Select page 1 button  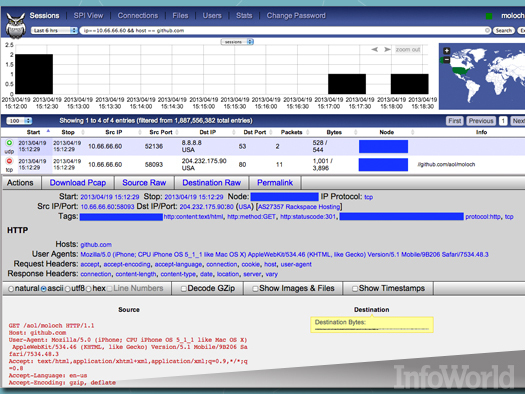(503, 121)
